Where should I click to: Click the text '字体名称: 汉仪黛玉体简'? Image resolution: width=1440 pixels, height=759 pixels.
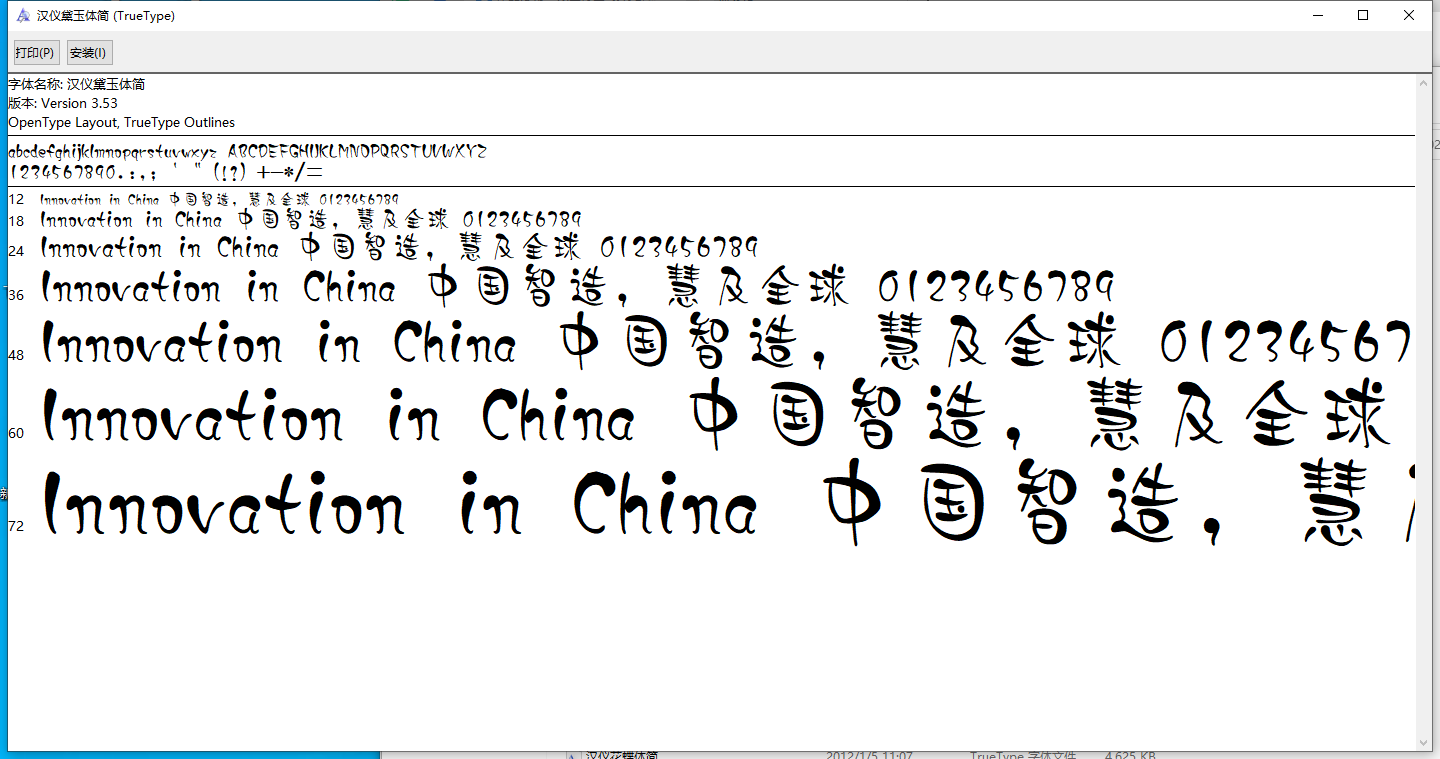click(77, 85)
